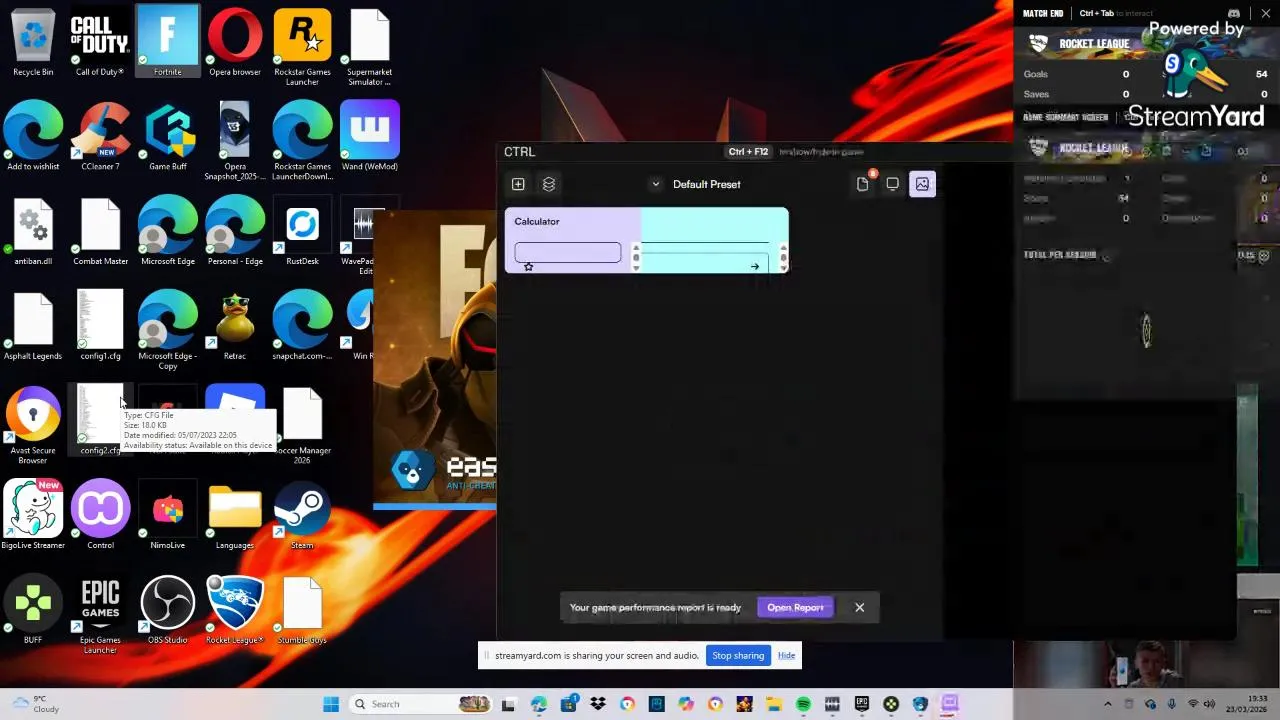Launch NimoLive desktop shortcut
1280x720 pixels.
[x=167, y=516]
